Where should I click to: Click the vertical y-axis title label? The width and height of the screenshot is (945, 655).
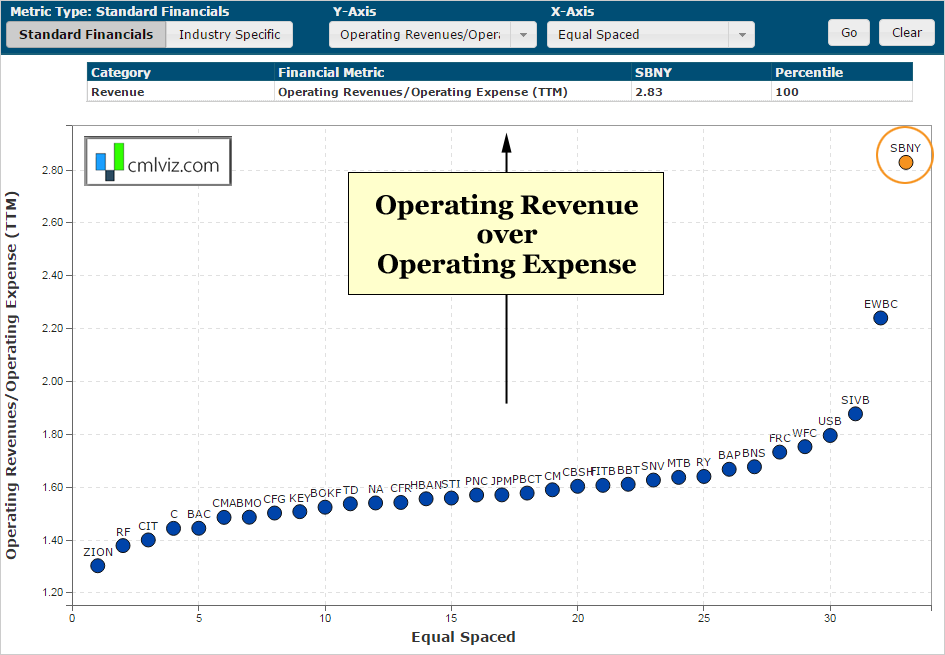[11, 375]
